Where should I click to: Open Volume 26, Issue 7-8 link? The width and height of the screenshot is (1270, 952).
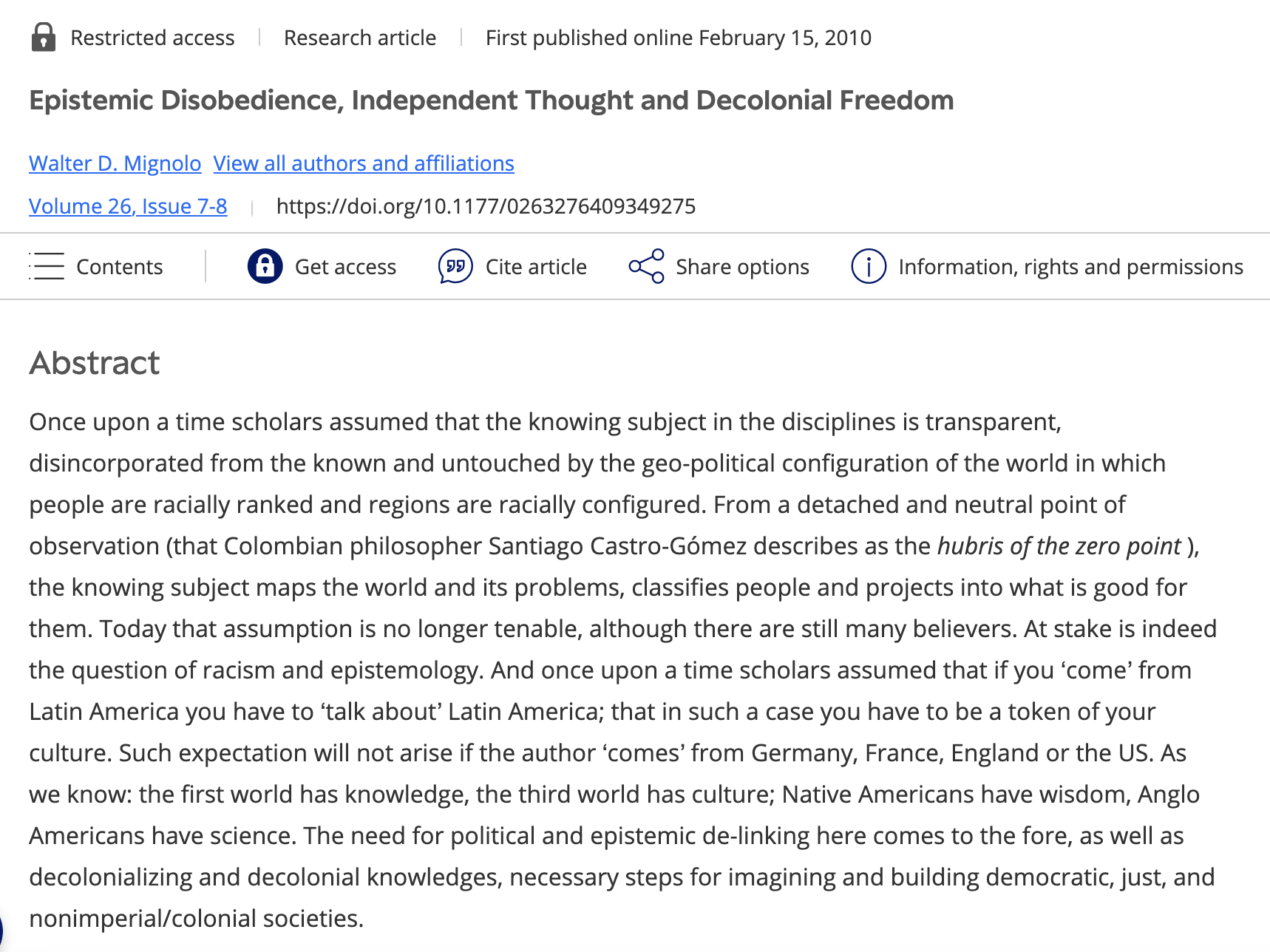point(128,205)
